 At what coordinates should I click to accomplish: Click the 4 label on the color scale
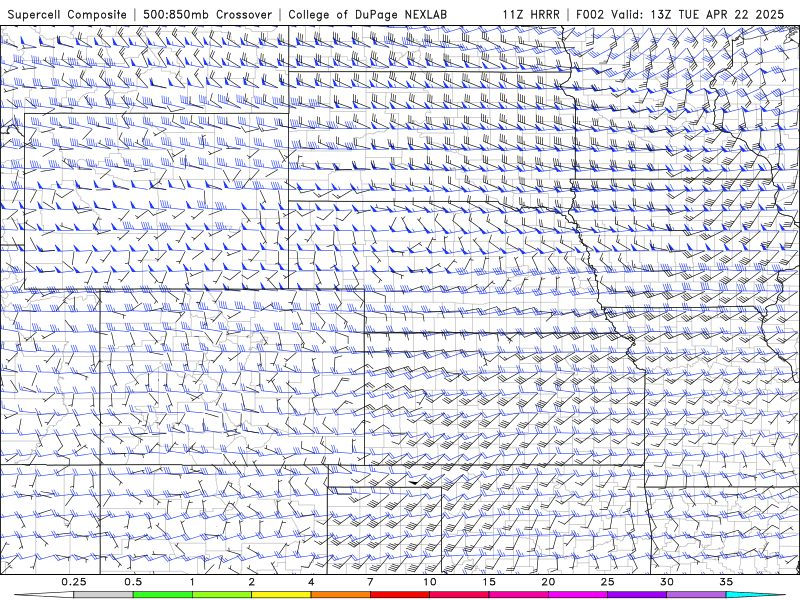(x=311, y=582)
